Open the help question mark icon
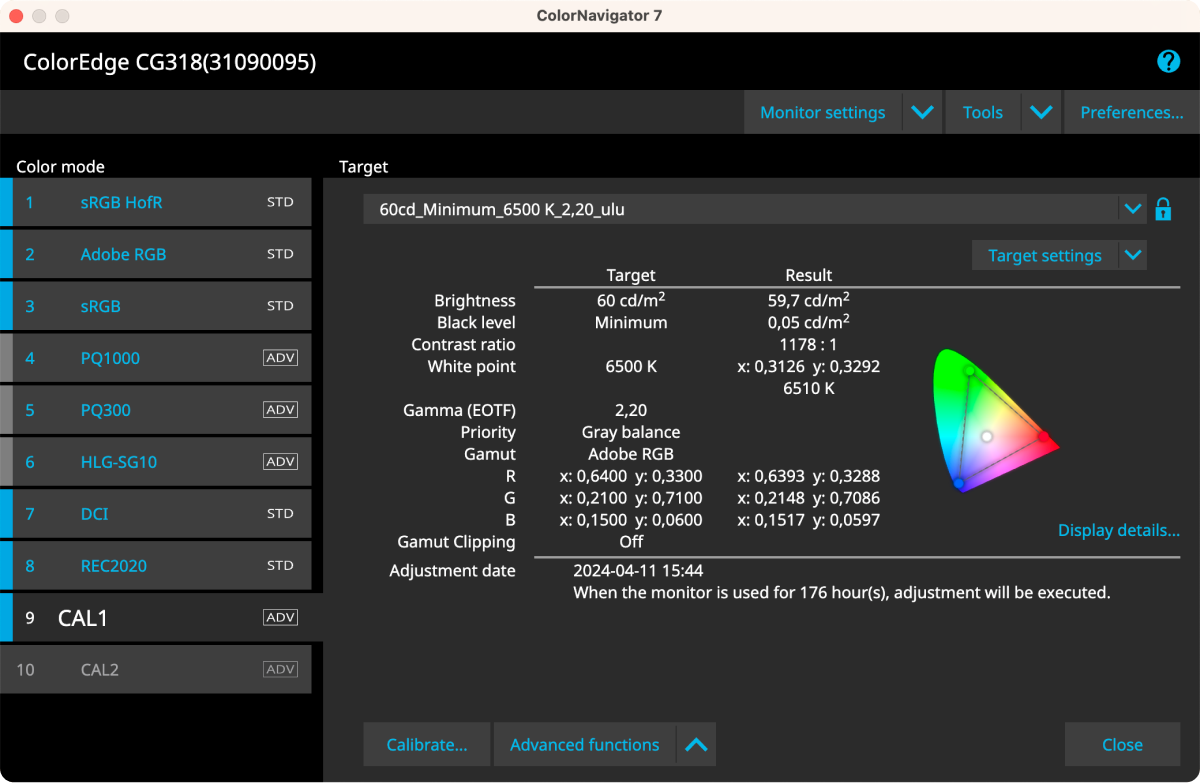Image resolution: width=1200 pixels, height=783 pixels. [x=1168, y=62]
